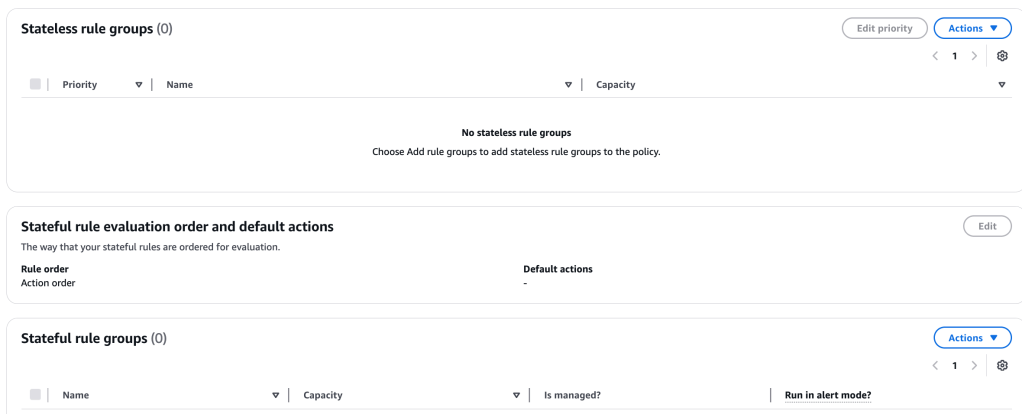This screenshot has height=414, width=1022.
Task: Edit stateful rule evaluation order
Action: [x=987, y=226]
